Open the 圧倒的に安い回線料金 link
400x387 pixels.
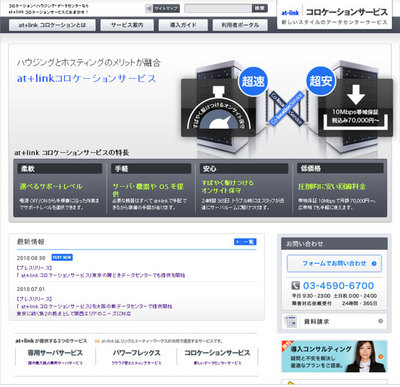point(332,187)
